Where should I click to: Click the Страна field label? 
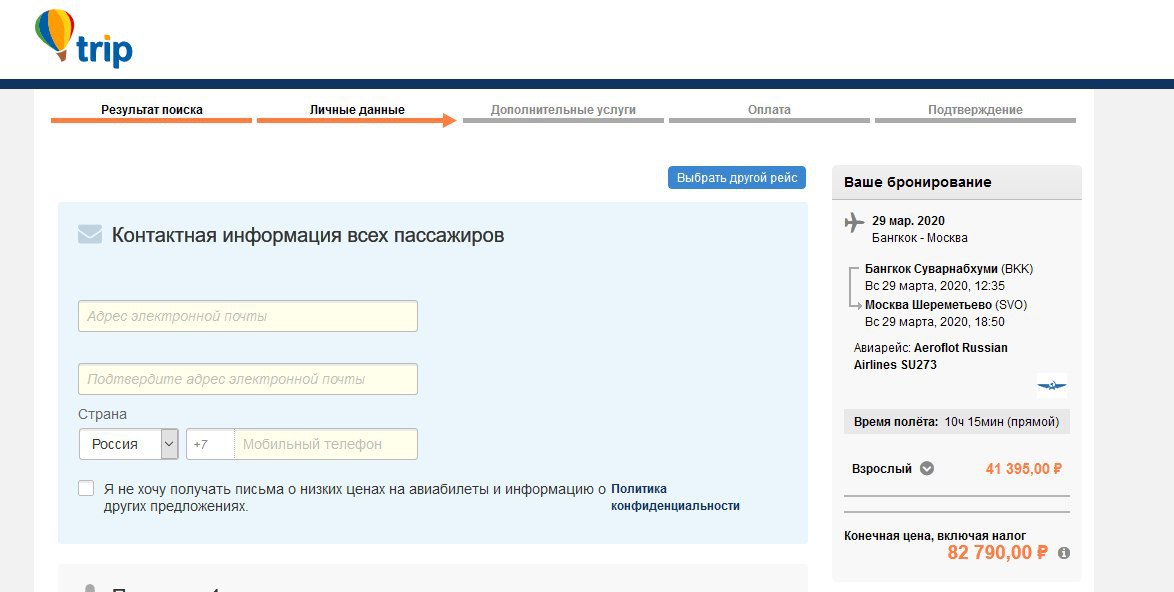[103, 414]
